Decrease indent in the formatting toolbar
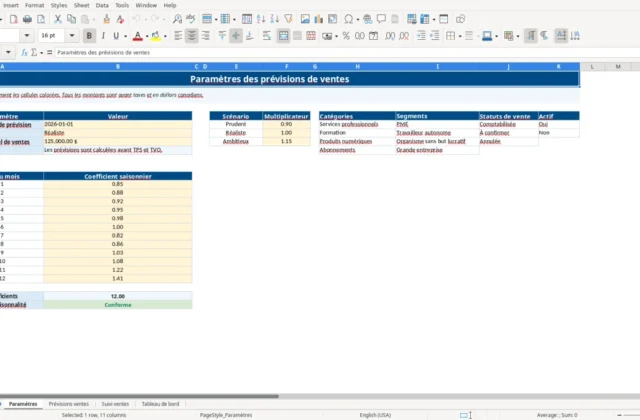This screenshot has height=420, width=640. click(x=435, y=36)
